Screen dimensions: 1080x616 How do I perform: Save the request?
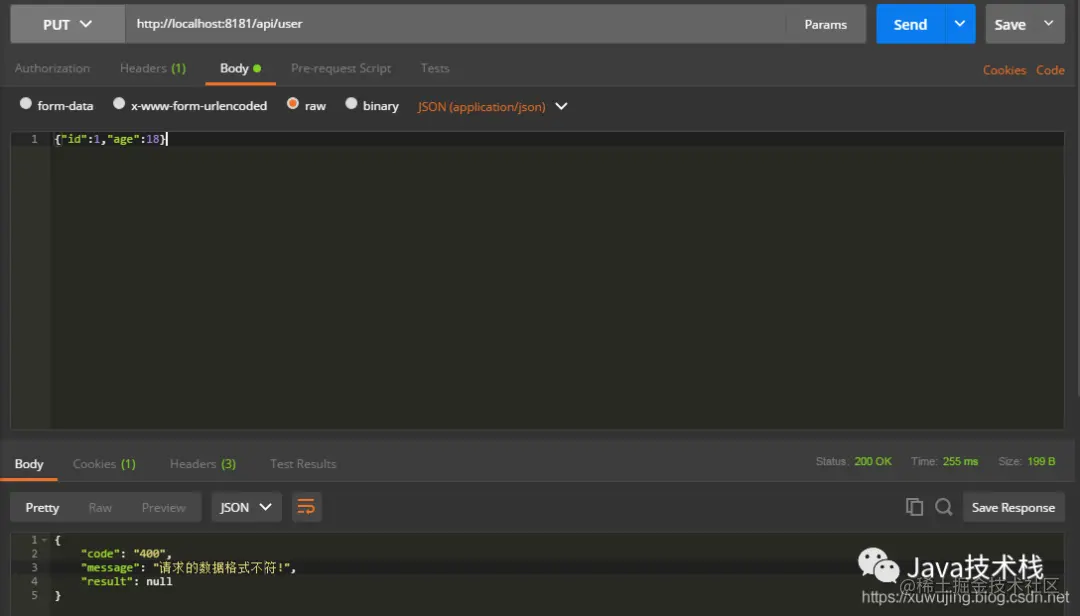click(x=1010, y=24)
